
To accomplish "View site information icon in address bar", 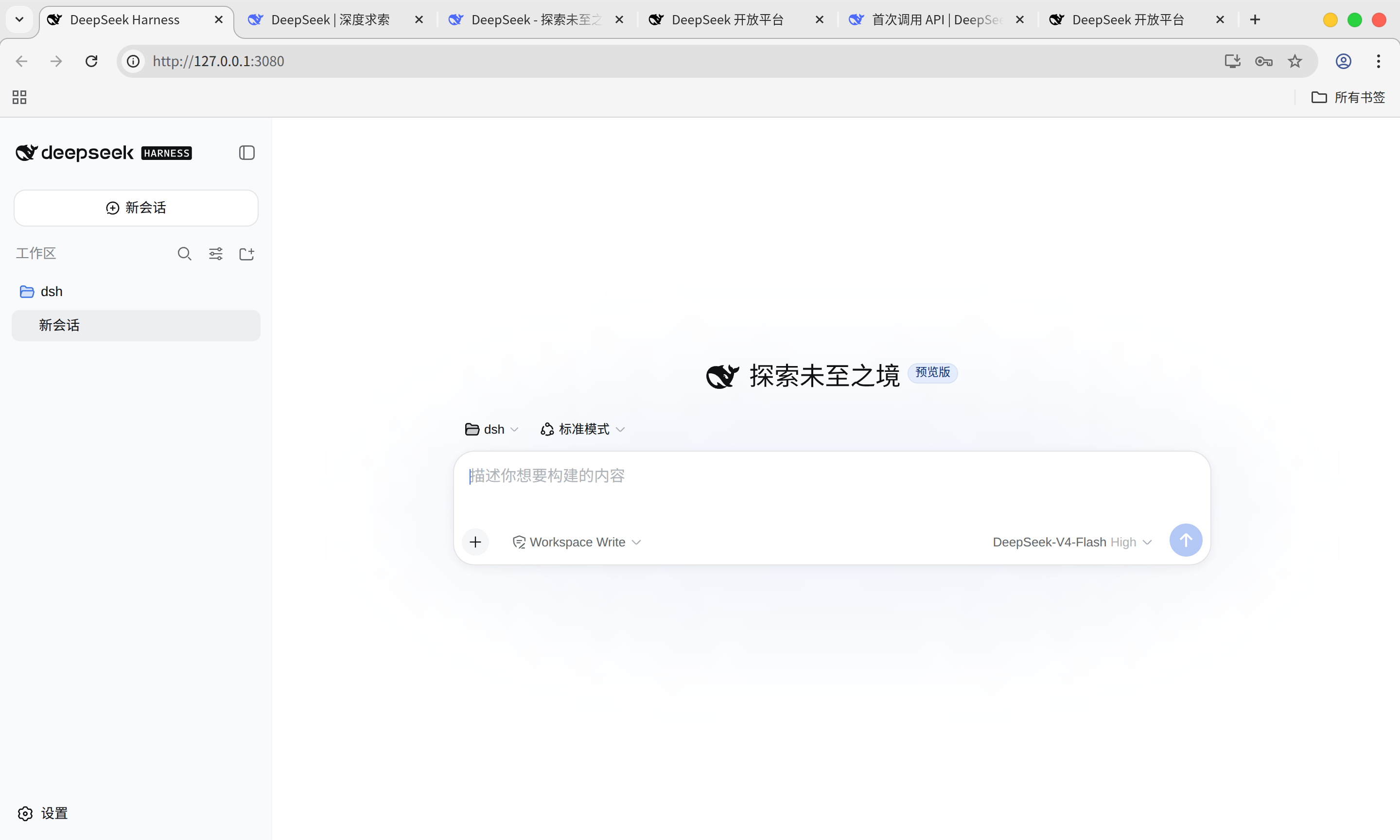I will (x=133, y=61).
